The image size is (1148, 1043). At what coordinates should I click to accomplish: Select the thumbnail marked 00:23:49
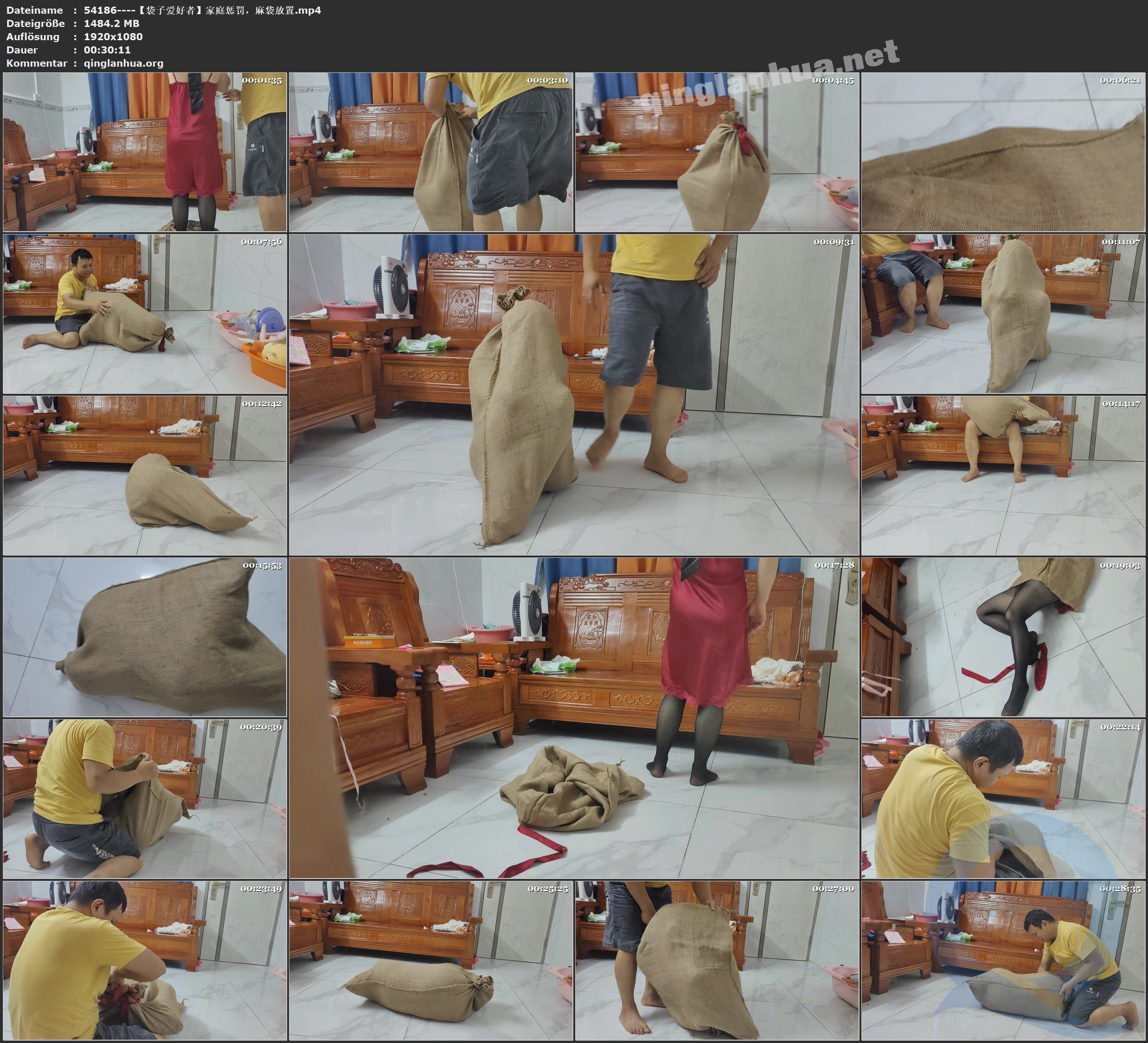(145, 960)
